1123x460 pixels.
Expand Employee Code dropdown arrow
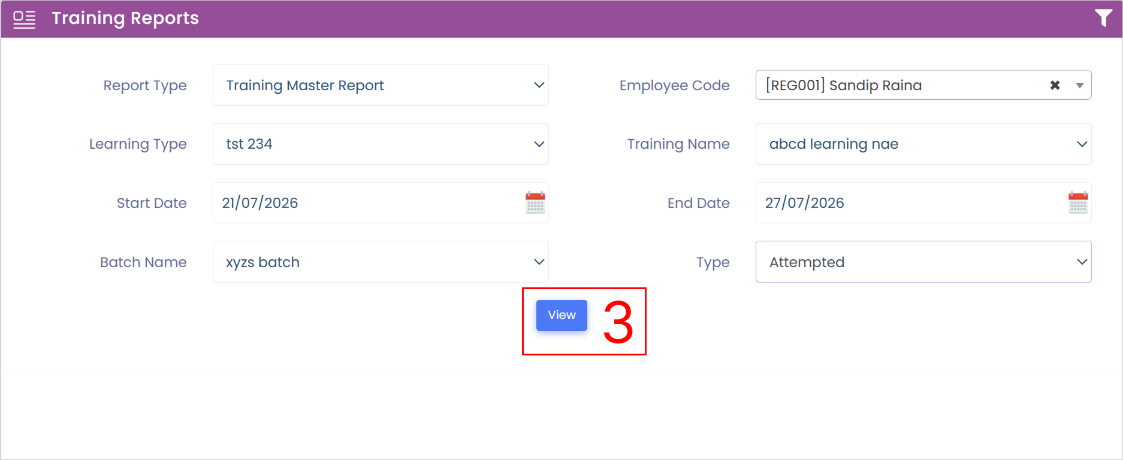coord(1080,85)
